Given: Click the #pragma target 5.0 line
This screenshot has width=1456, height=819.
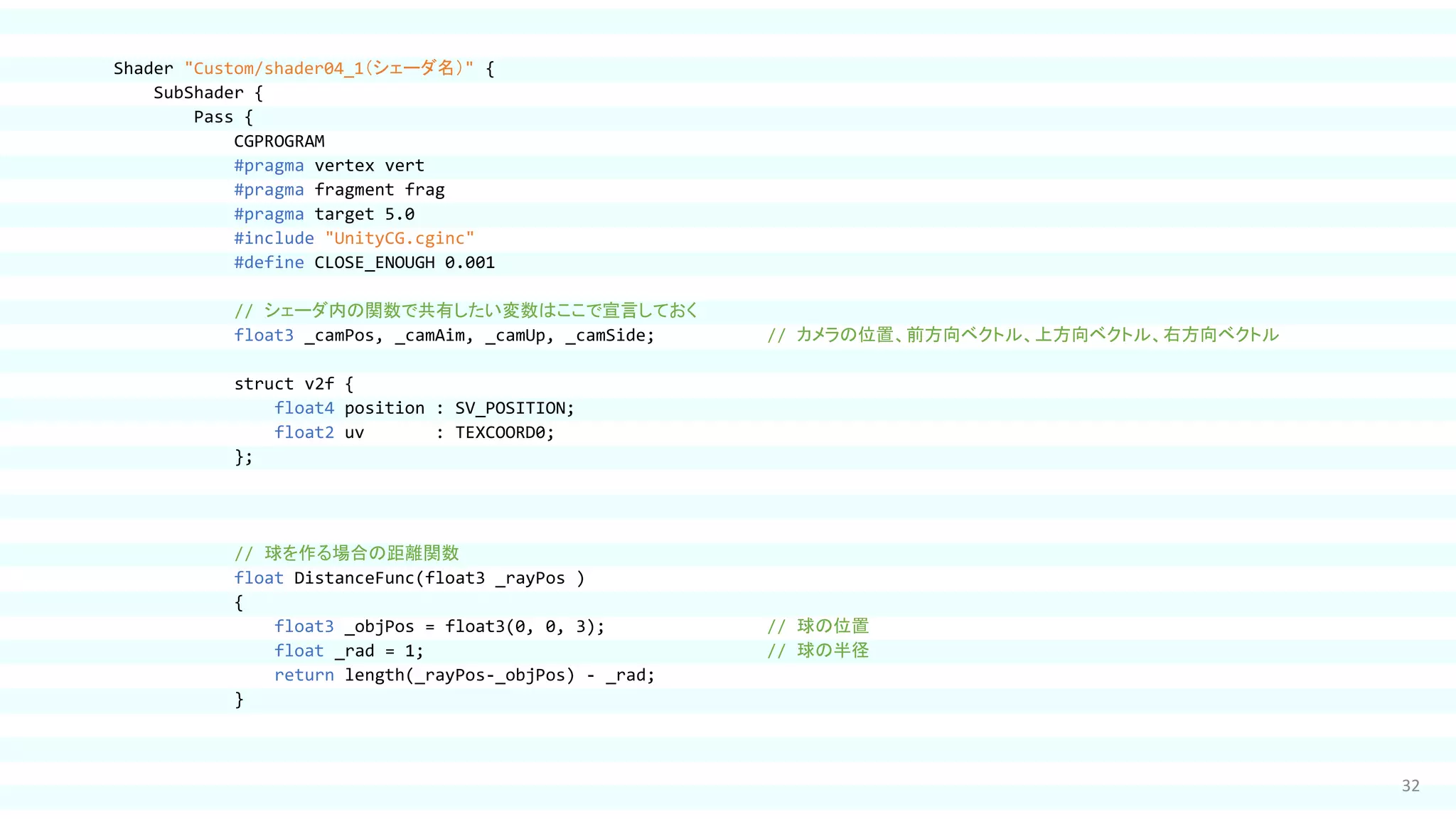Looking at the screenshot, I should 324,214.
